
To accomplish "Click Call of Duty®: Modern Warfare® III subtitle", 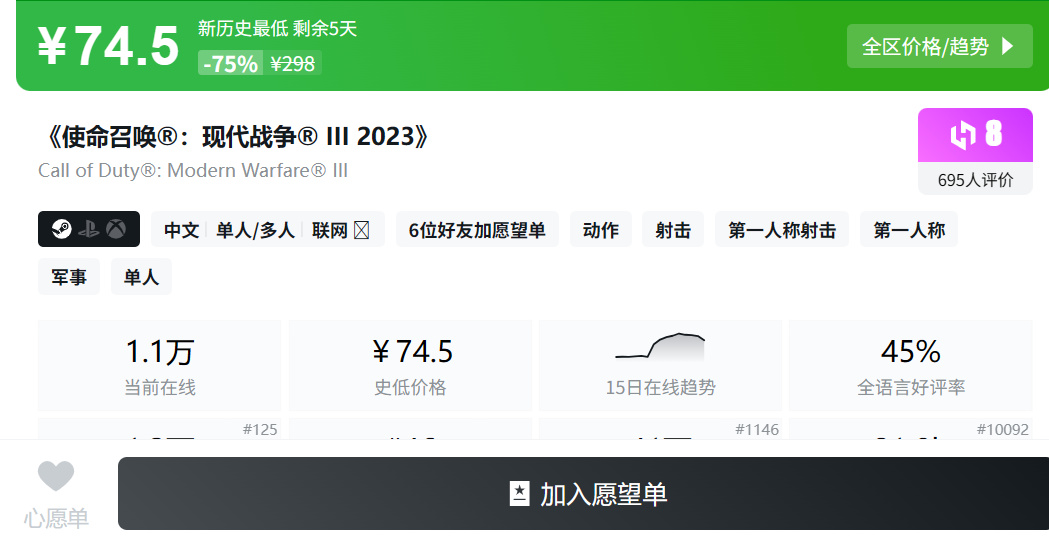I will click(193, 171).
